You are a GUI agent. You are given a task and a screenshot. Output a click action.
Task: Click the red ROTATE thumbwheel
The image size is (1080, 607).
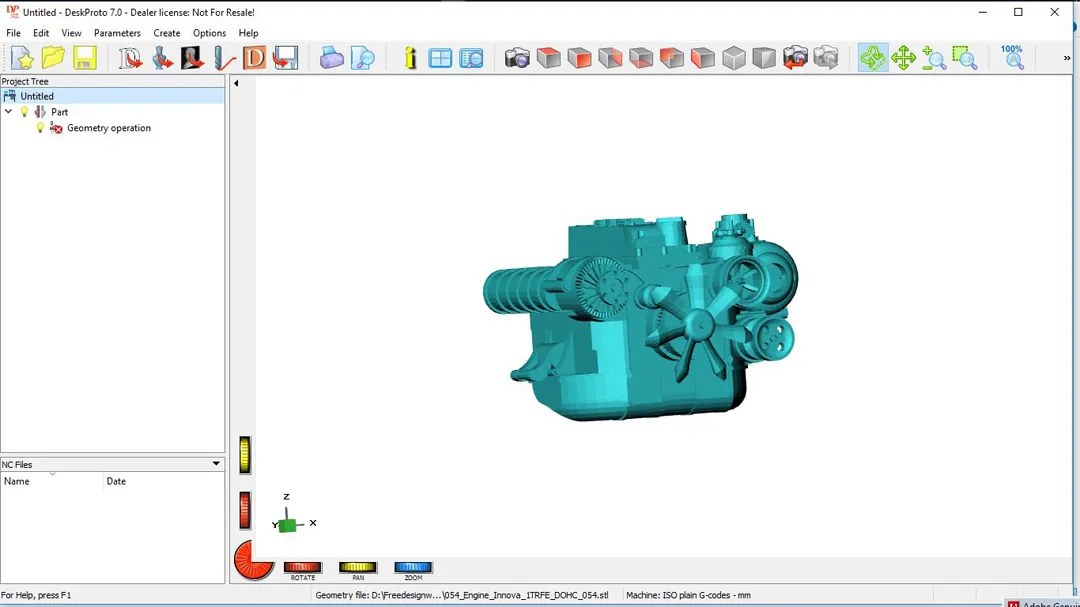[x=302, y=567]
